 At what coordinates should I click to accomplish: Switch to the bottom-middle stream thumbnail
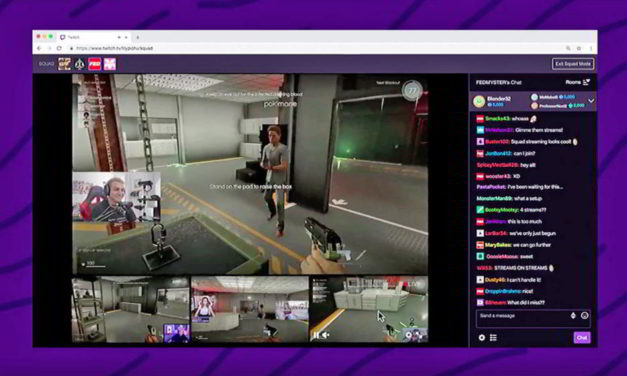(250, 310)
